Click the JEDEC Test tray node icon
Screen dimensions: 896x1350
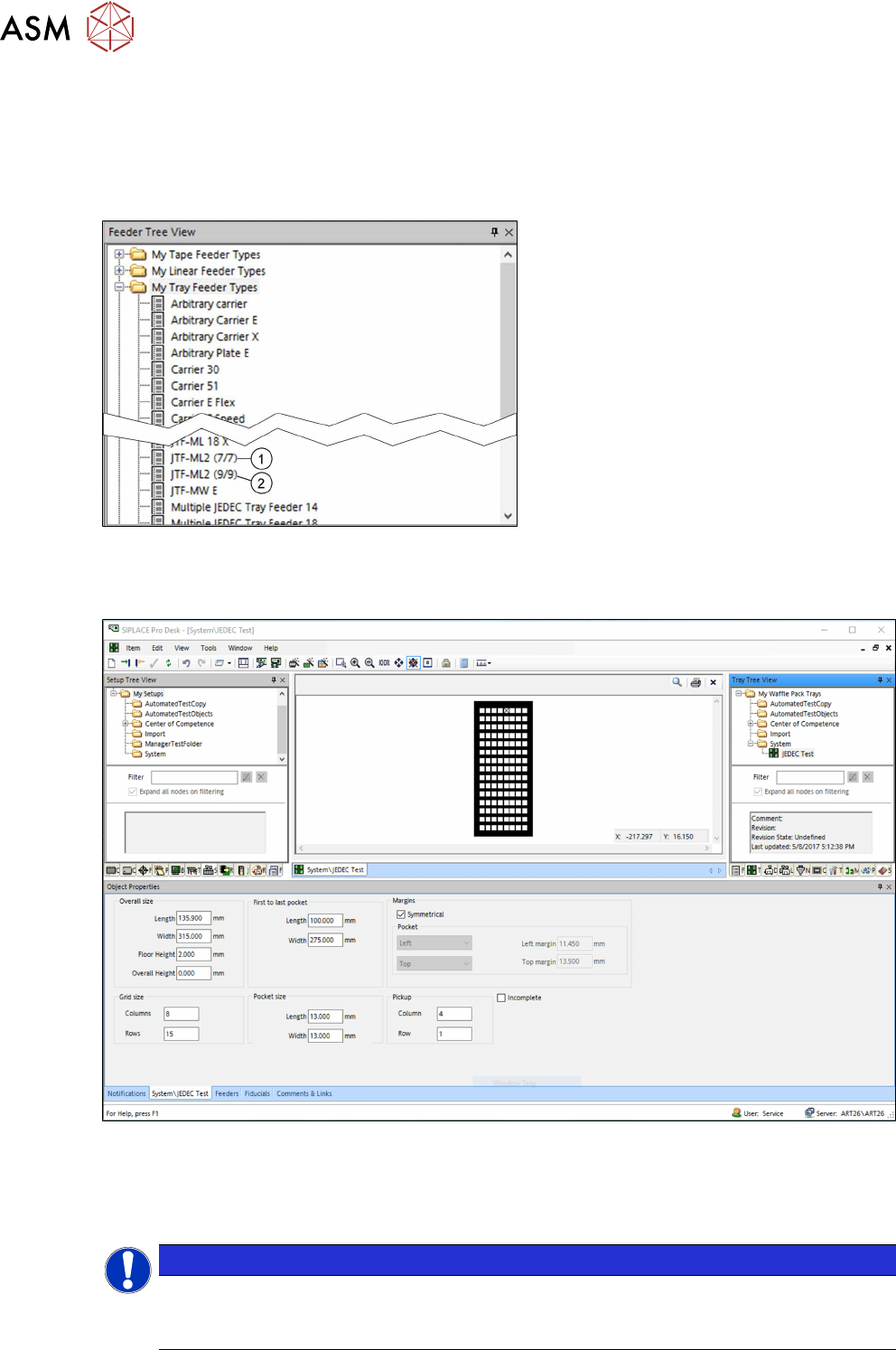pos(773,754)
